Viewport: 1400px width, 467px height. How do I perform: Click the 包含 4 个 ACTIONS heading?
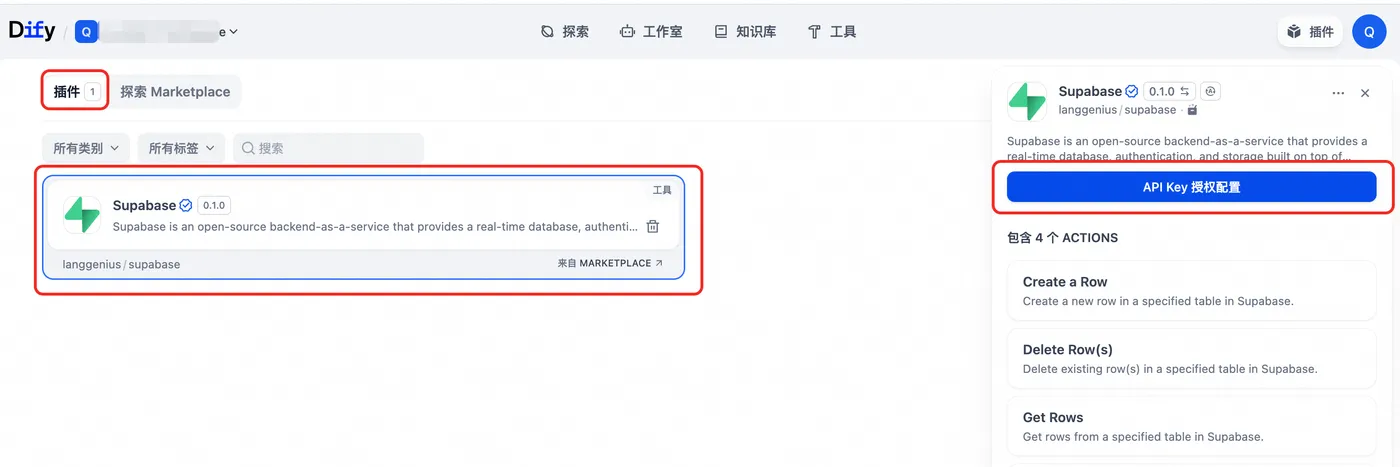pyautogui.click(x=1062, y=238)
